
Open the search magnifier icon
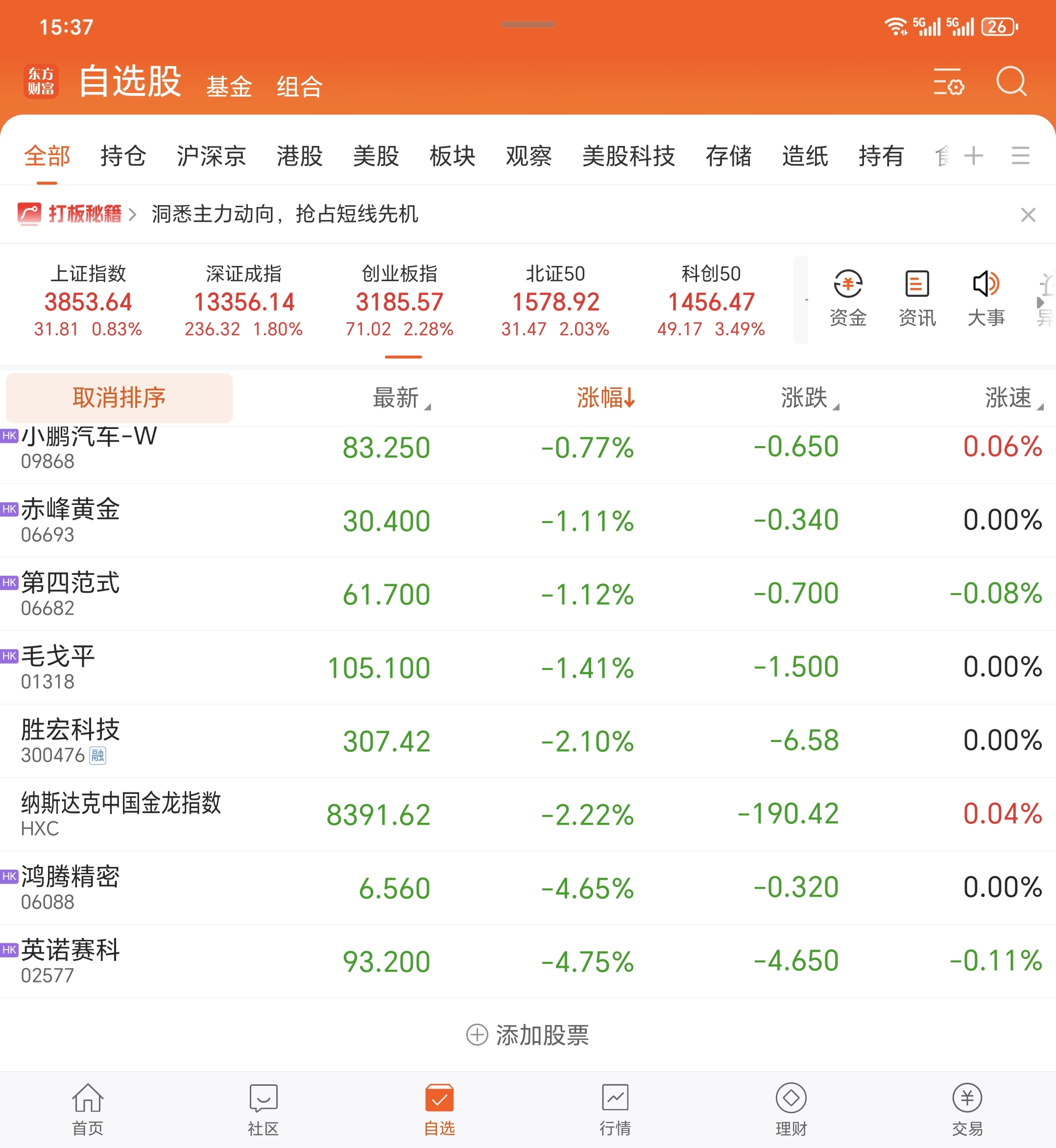(x=1011, y=82)
